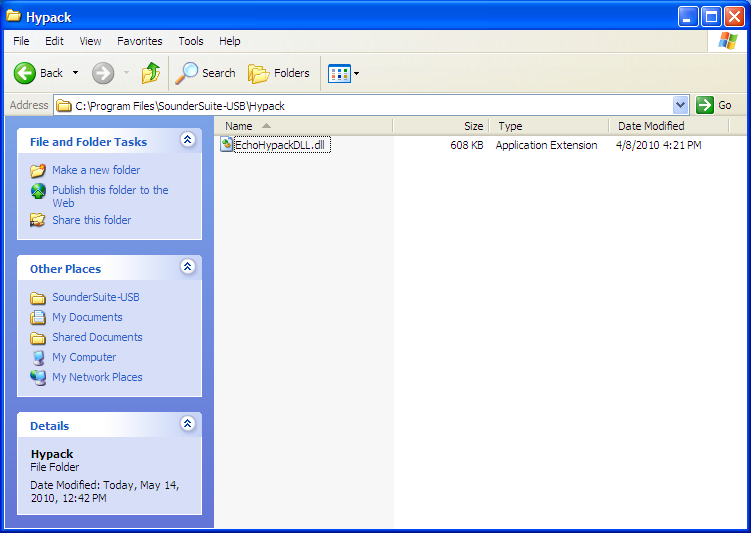Image resolution: width=751 pixels, height=533 pixels.
Task: Open the Favorites menu
Action: 139,41
